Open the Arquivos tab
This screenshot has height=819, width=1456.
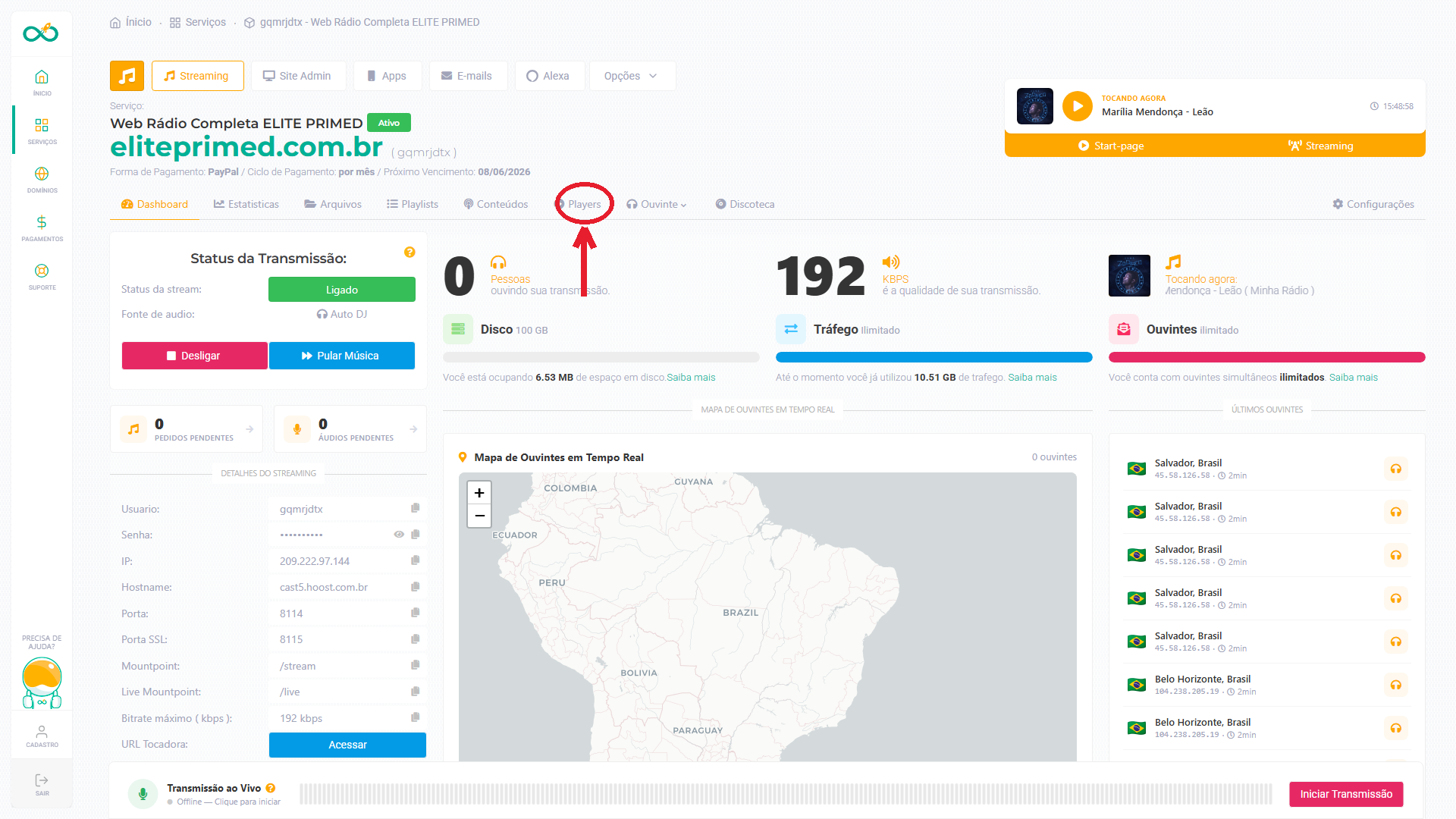(333, 204)
